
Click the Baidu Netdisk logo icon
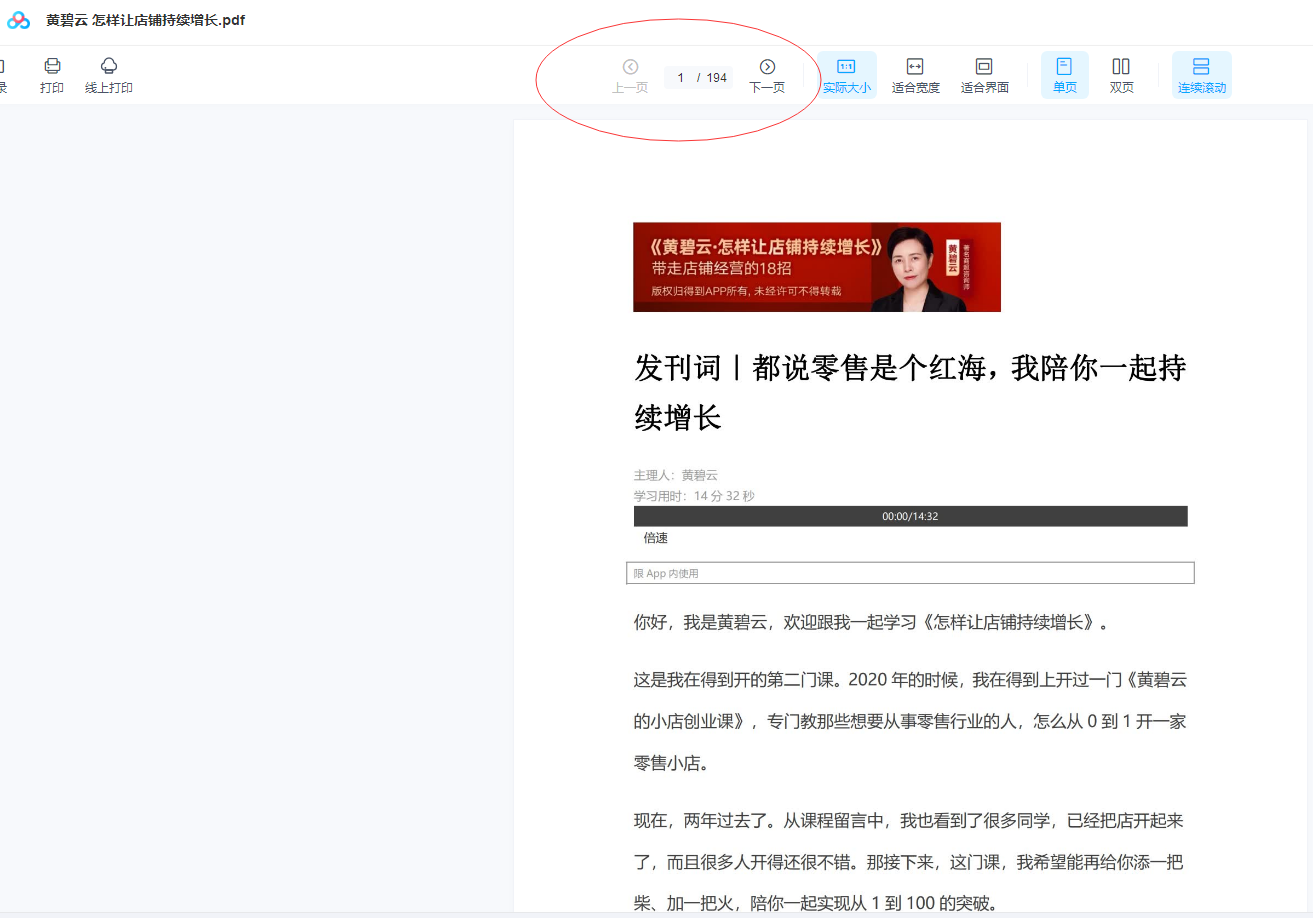[x=19, y=20]
